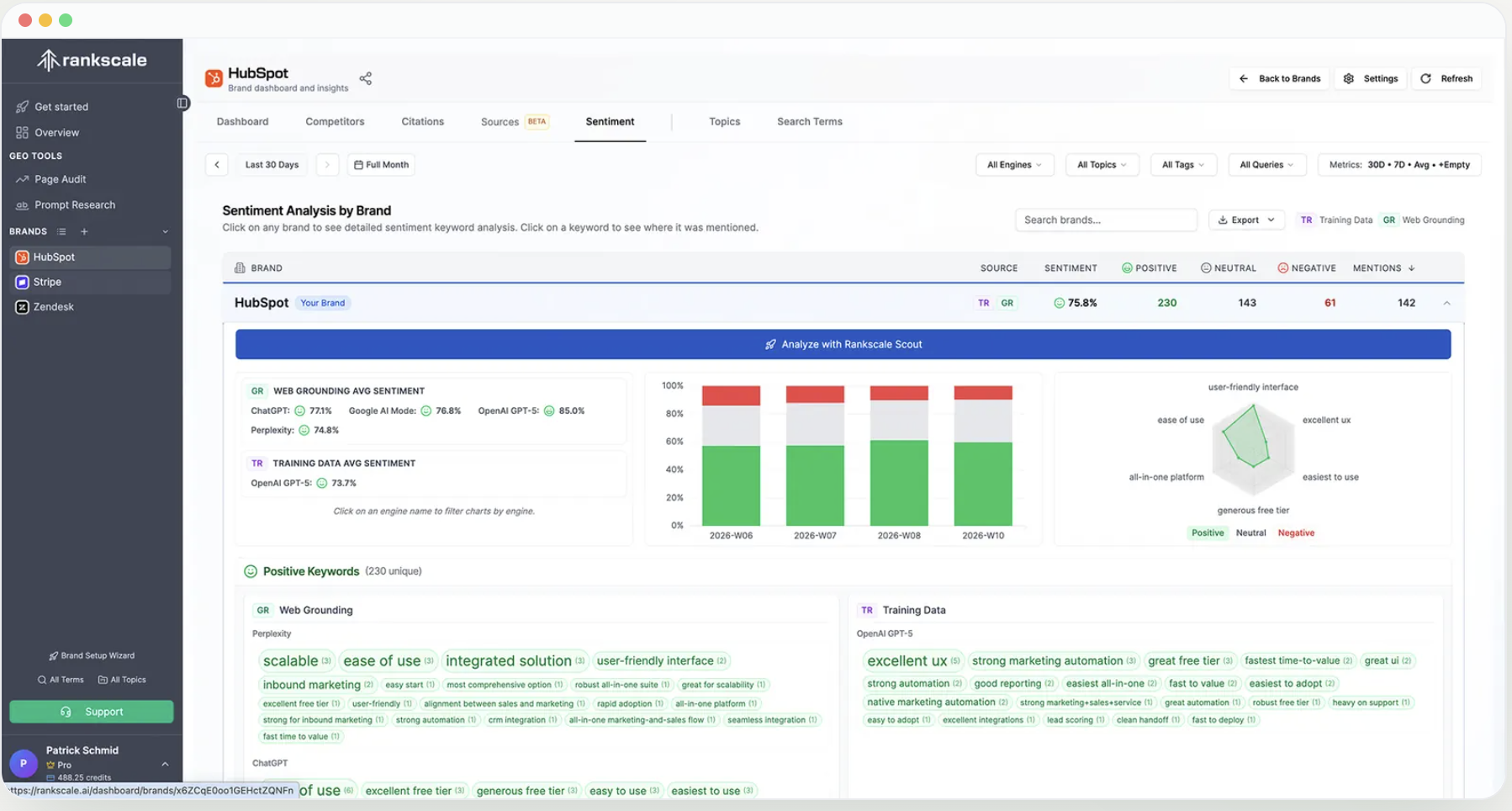Open the Metrics options selector
Viewport: 1512px width, 811px height.
point(1399,165)
